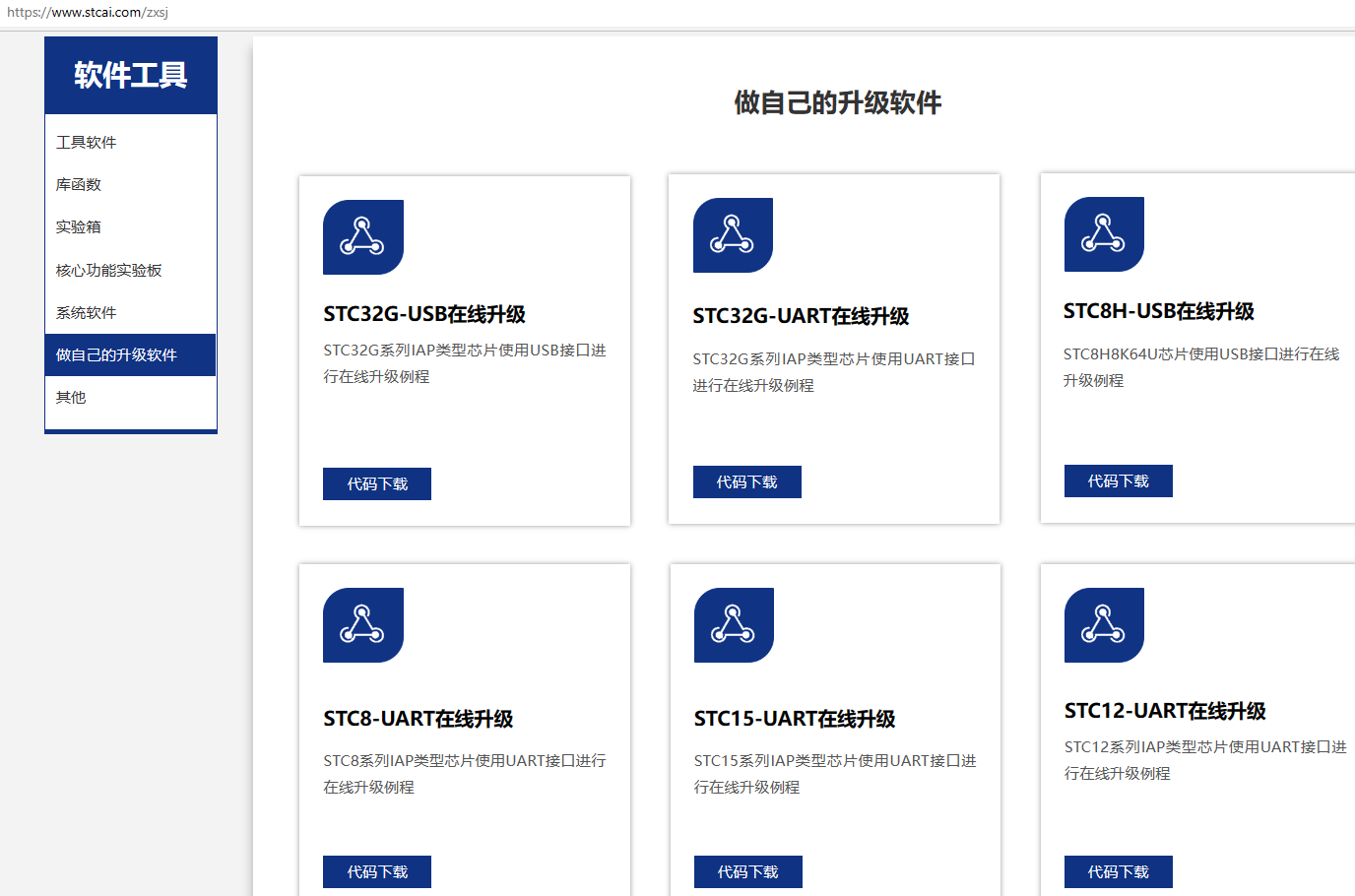Click the STC8H8K64U芯片 description text

click(x=1201, y=367)
